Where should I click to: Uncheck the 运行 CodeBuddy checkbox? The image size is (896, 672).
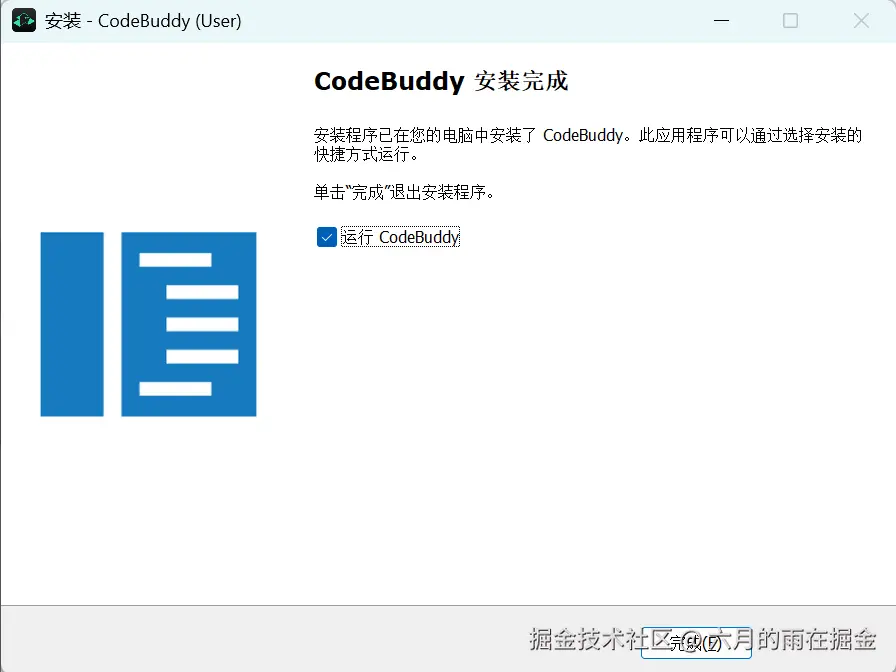(326, 237)
